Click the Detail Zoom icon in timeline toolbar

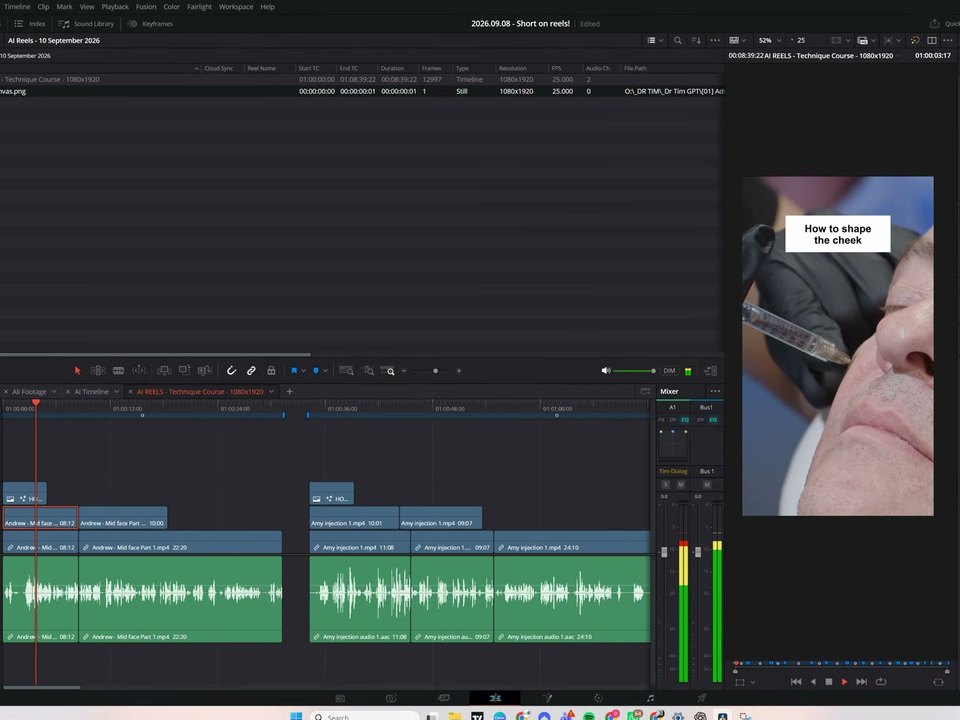(x=367, y=370)
